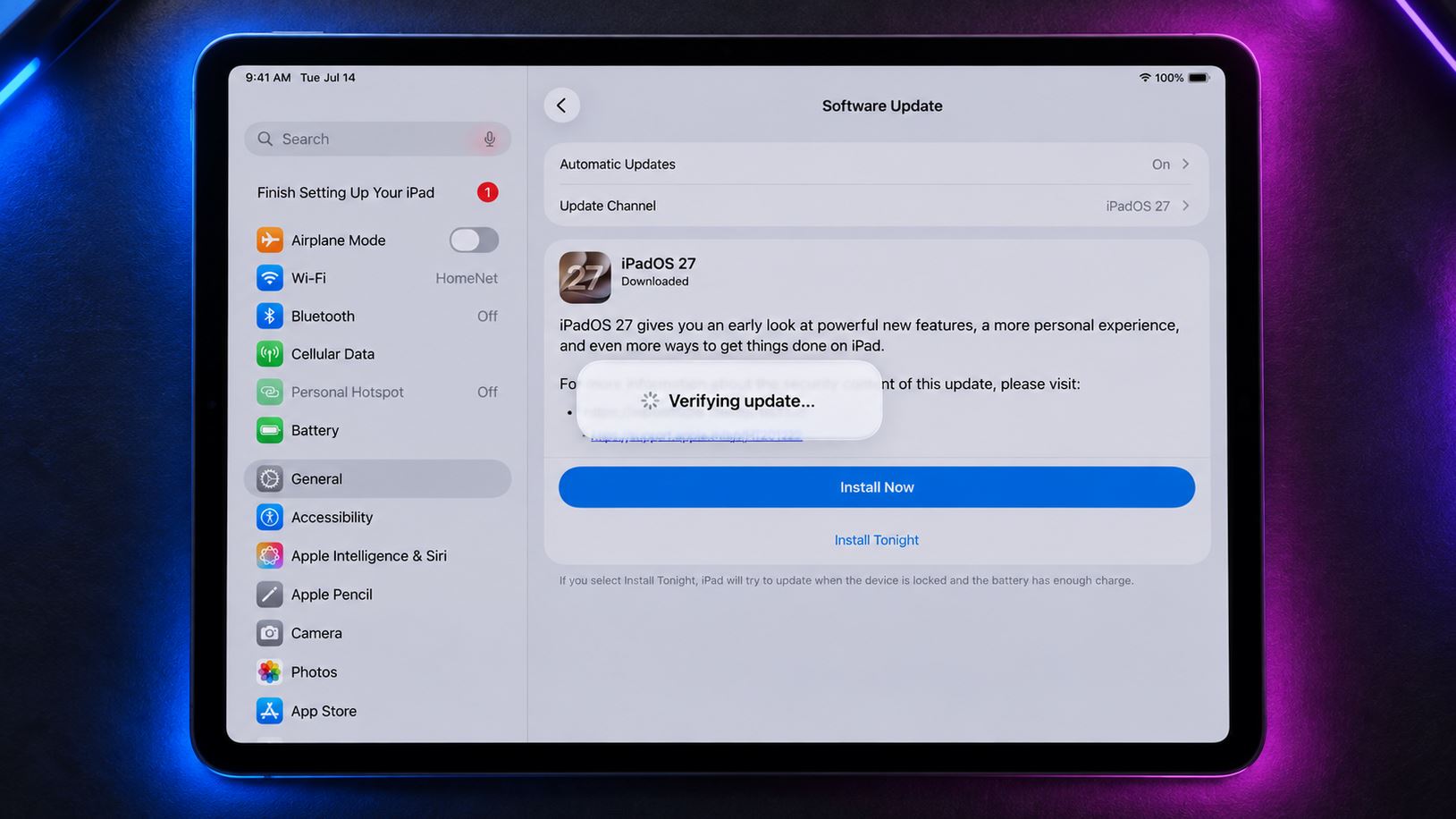Tap the General gear icon
The width and height of the screenshot is (1456, 819).
(269, 478)
